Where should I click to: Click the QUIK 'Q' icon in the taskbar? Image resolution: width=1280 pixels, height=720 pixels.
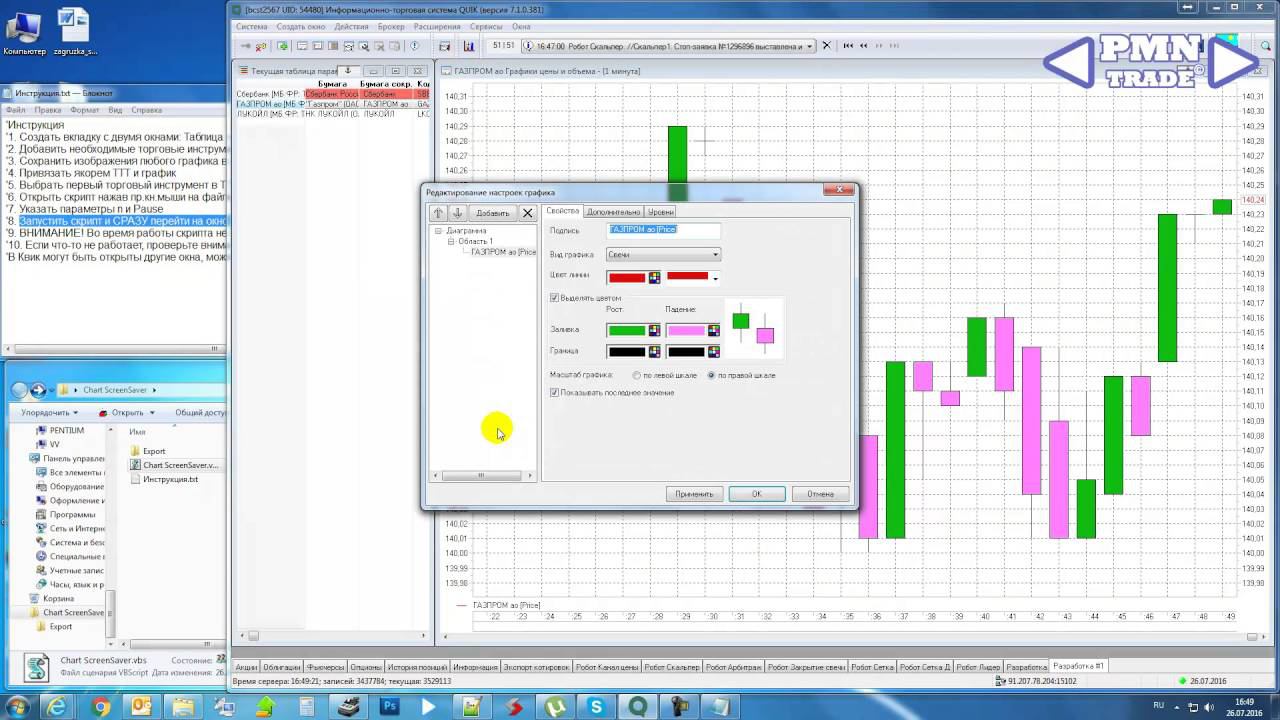[x=638, y=707]
